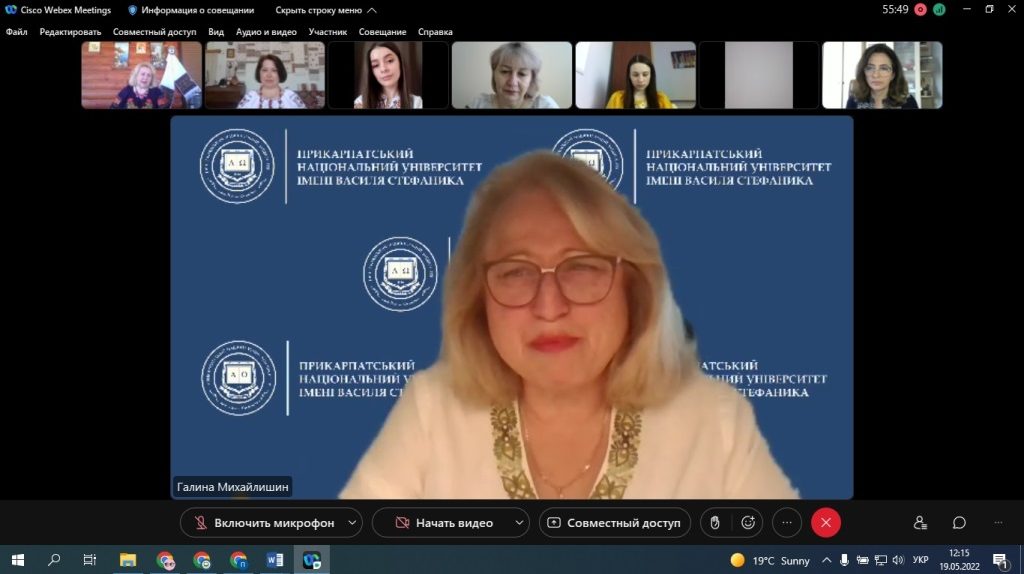The height and width of the screenshot is (574, 1024).
Task: Click the raise hand gesture icon
Action: point(714,522)
